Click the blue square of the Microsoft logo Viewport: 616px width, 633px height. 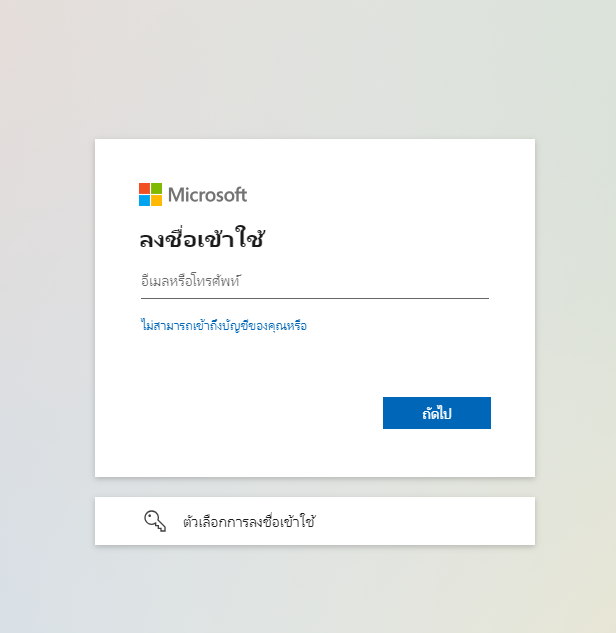point(144,200)
